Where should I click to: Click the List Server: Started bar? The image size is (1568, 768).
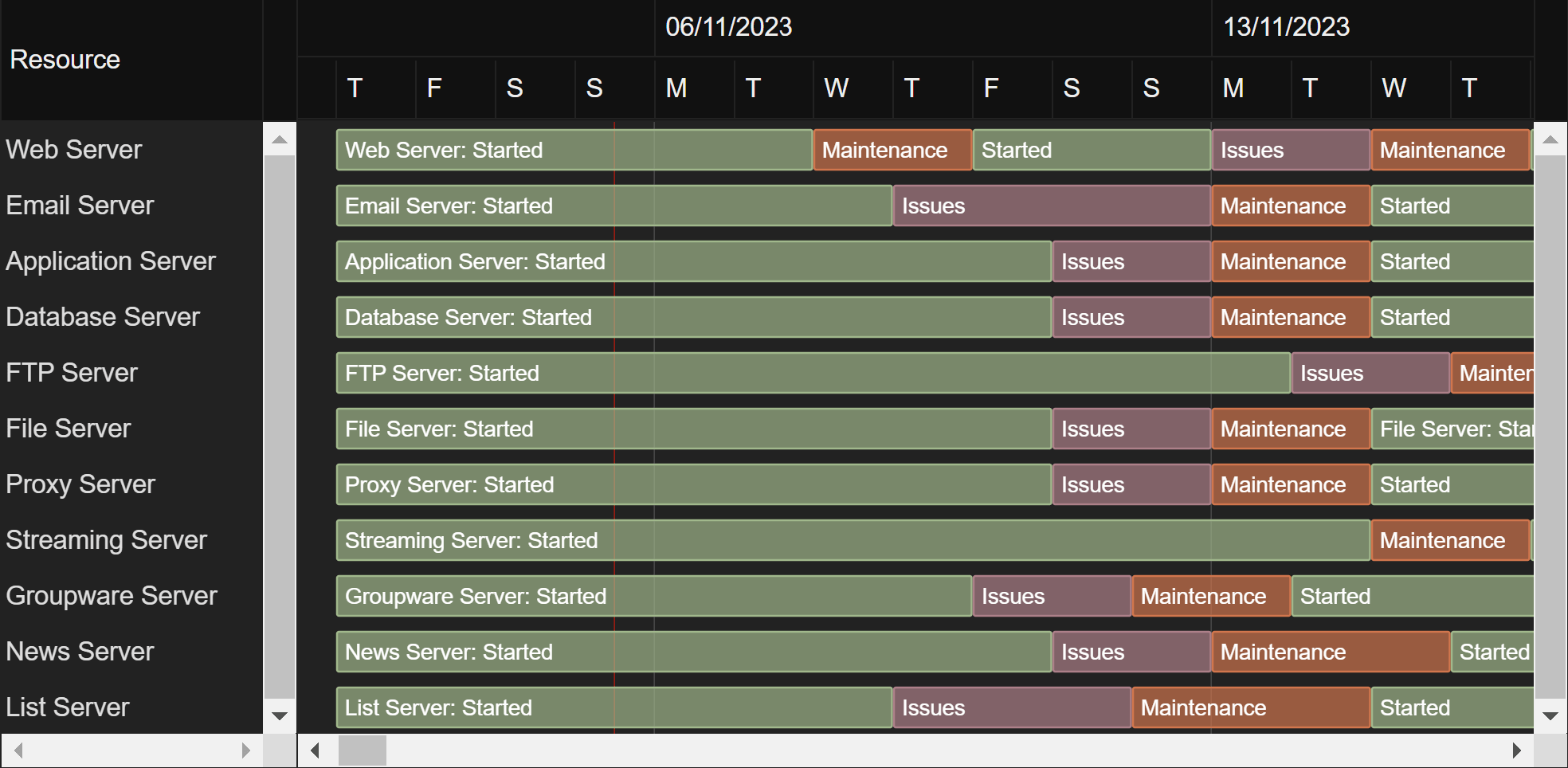pos(613,707)
